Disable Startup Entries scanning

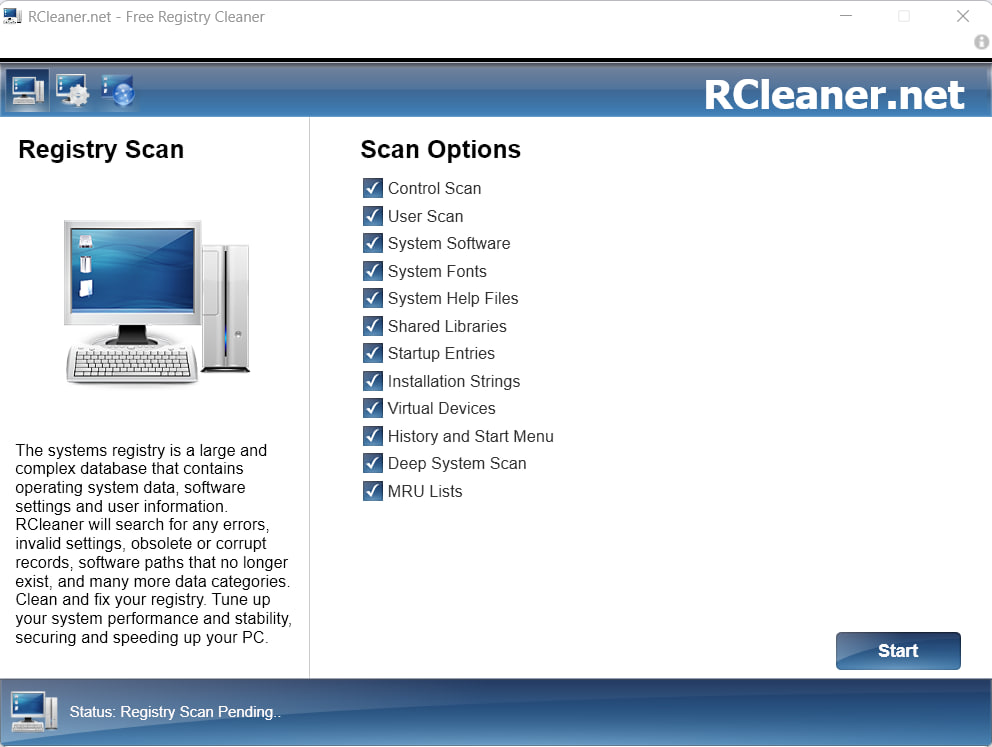(x=373, y=353)
